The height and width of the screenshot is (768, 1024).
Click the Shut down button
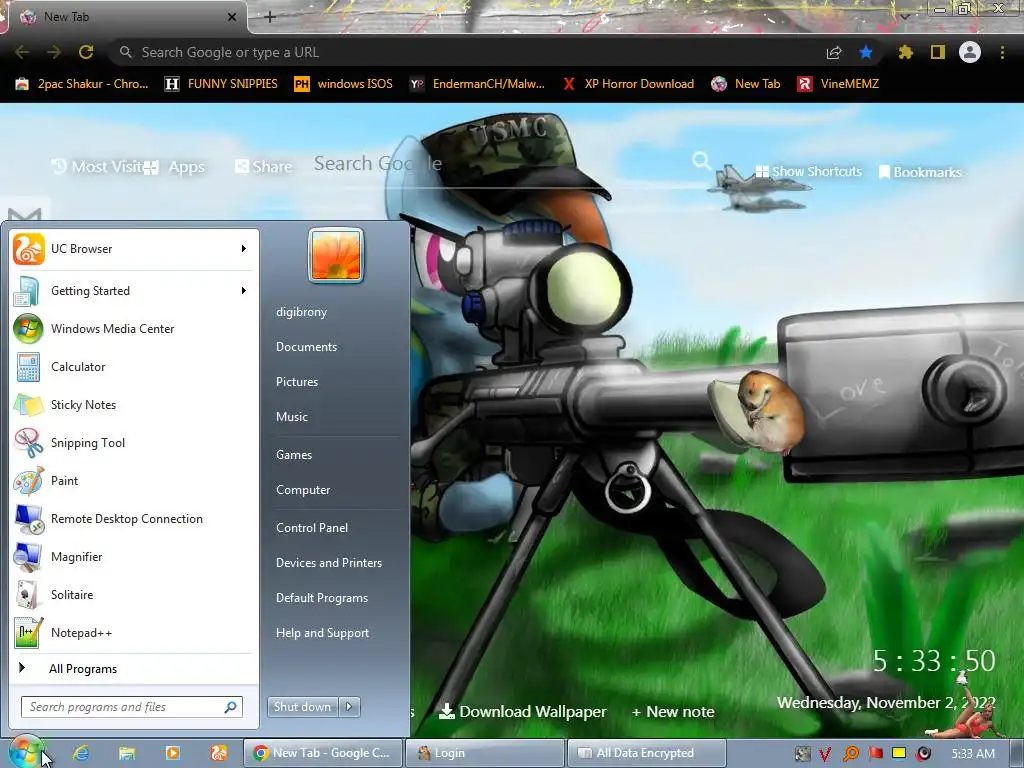tap(304, 707)
